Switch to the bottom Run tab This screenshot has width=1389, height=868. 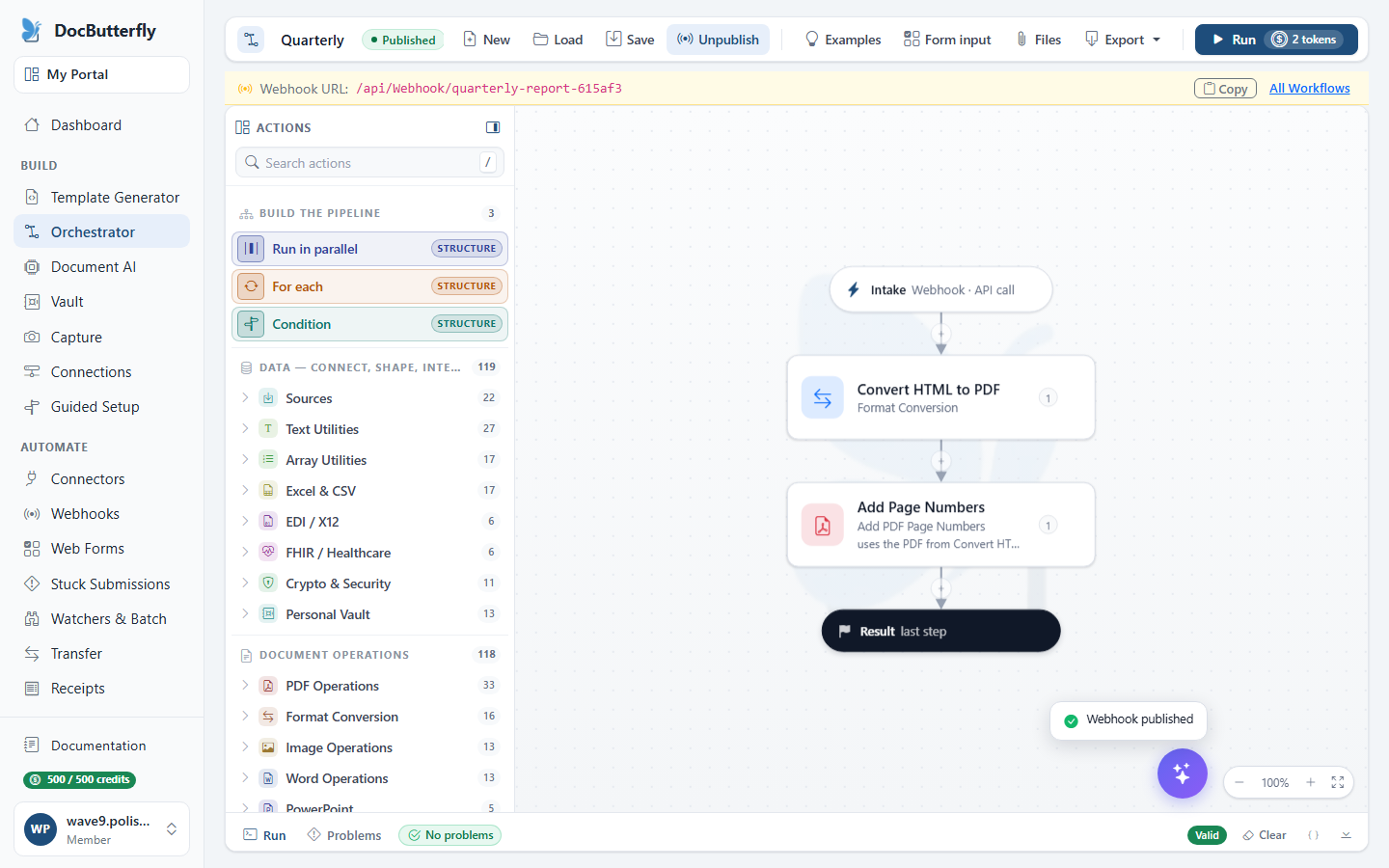coord(264,835)
